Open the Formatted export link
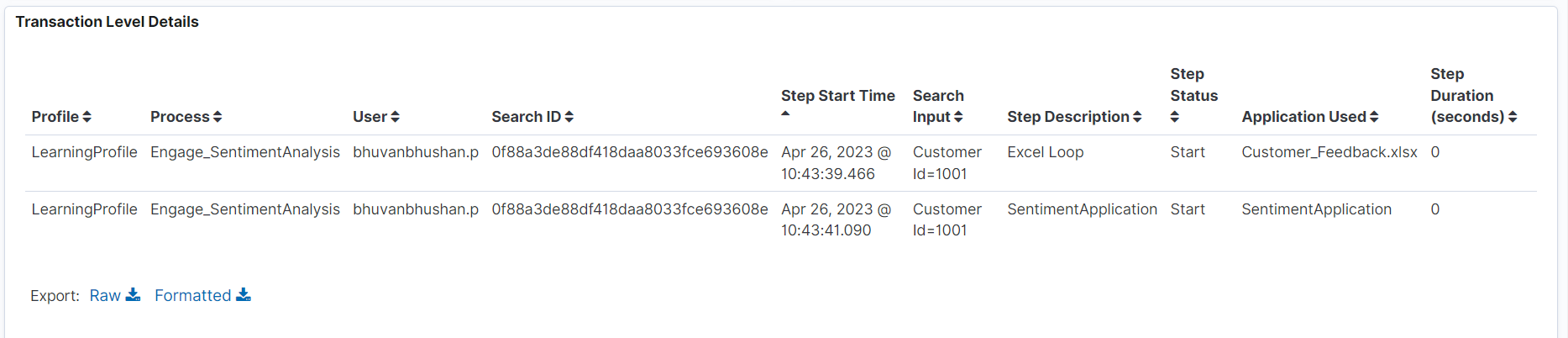This screenshot has height=338, width=1568. click(x=192, y=295)
